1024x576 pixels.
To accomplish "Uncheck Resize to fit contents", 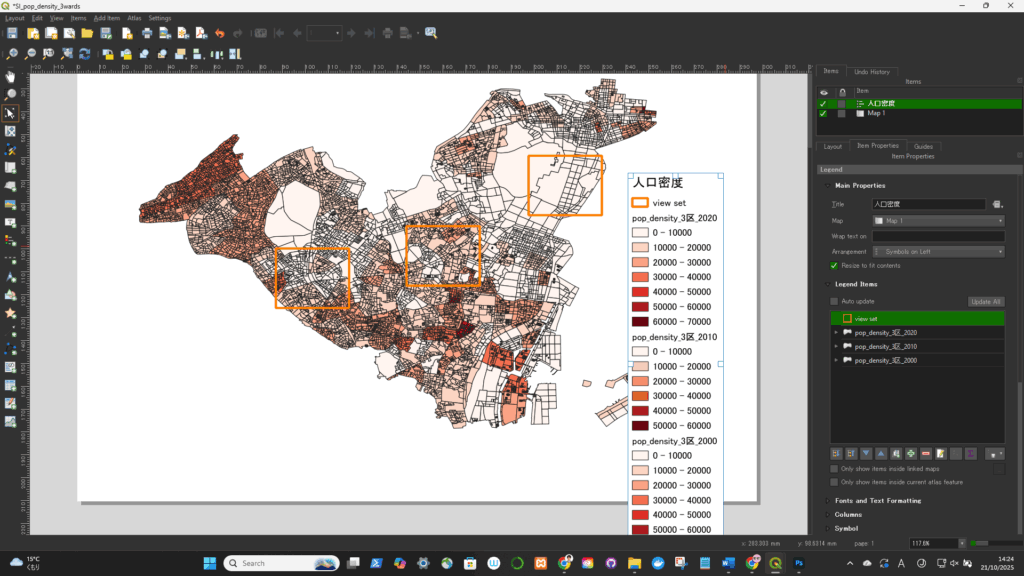I will pos(834,265).
